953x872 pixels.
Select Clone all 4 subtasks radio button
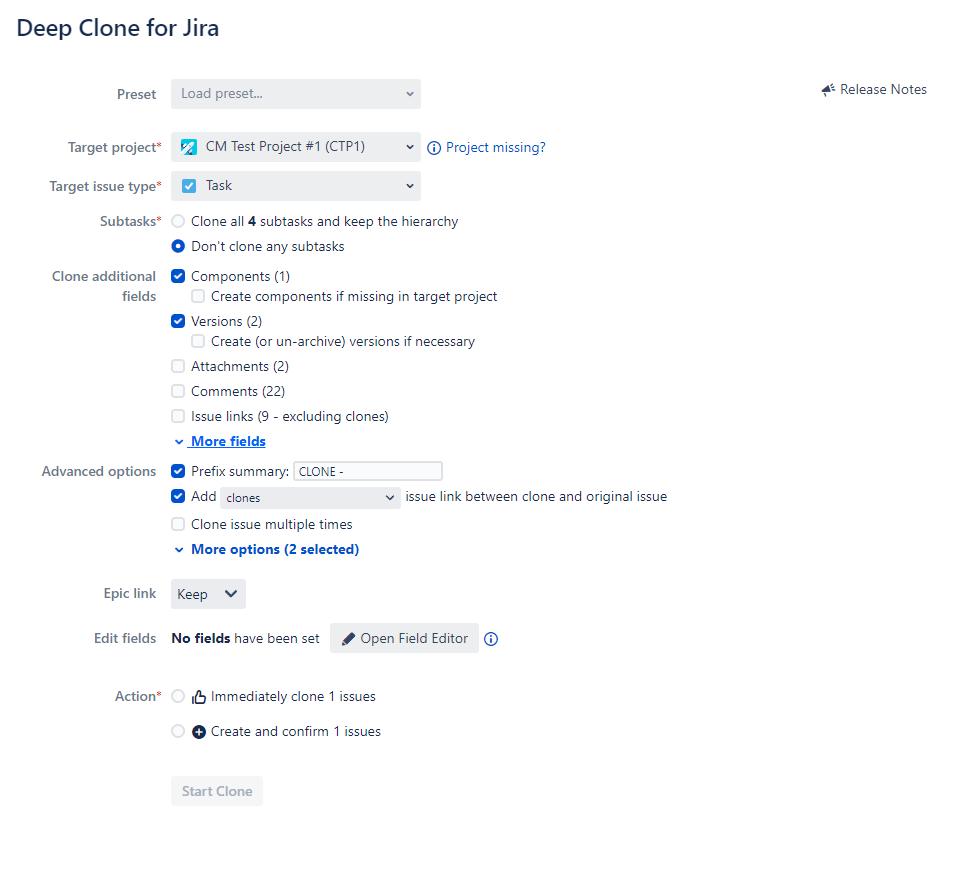[178, 221]
